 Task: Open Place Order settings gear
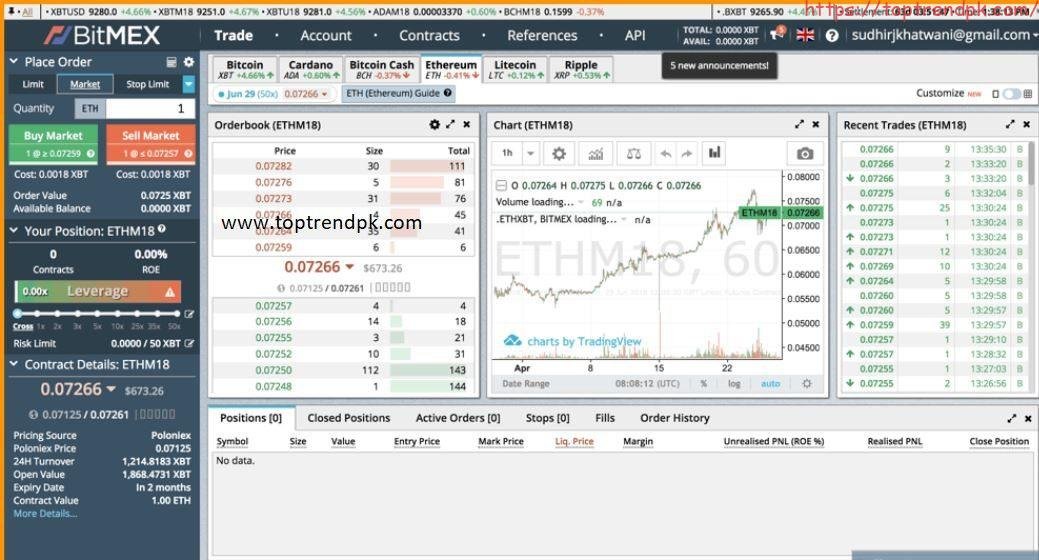[x=189, y=62]
